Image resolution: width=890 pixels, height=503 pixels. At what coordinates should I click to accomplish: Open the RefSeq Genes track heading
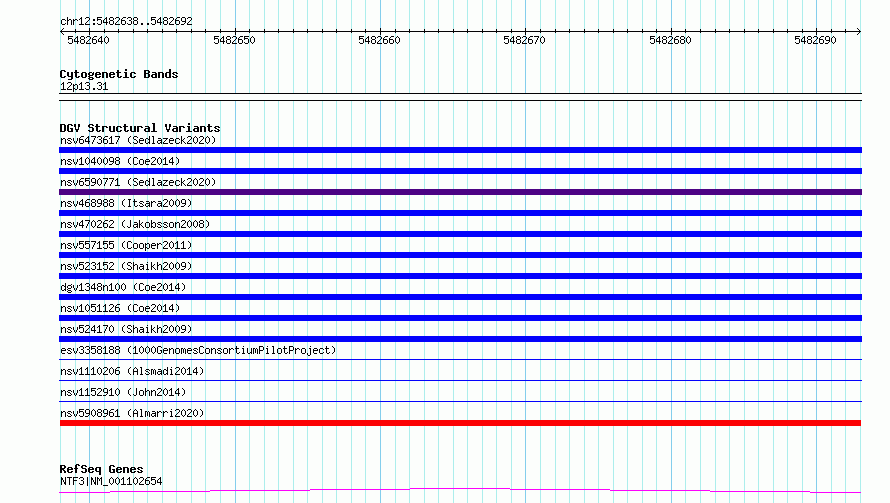(x=102, y=469)
